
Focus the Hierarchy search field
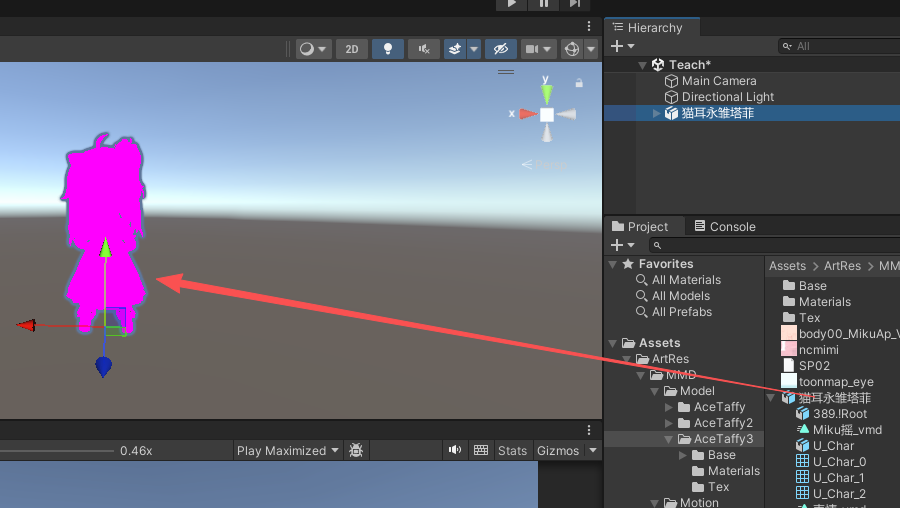tap(838, 46)
